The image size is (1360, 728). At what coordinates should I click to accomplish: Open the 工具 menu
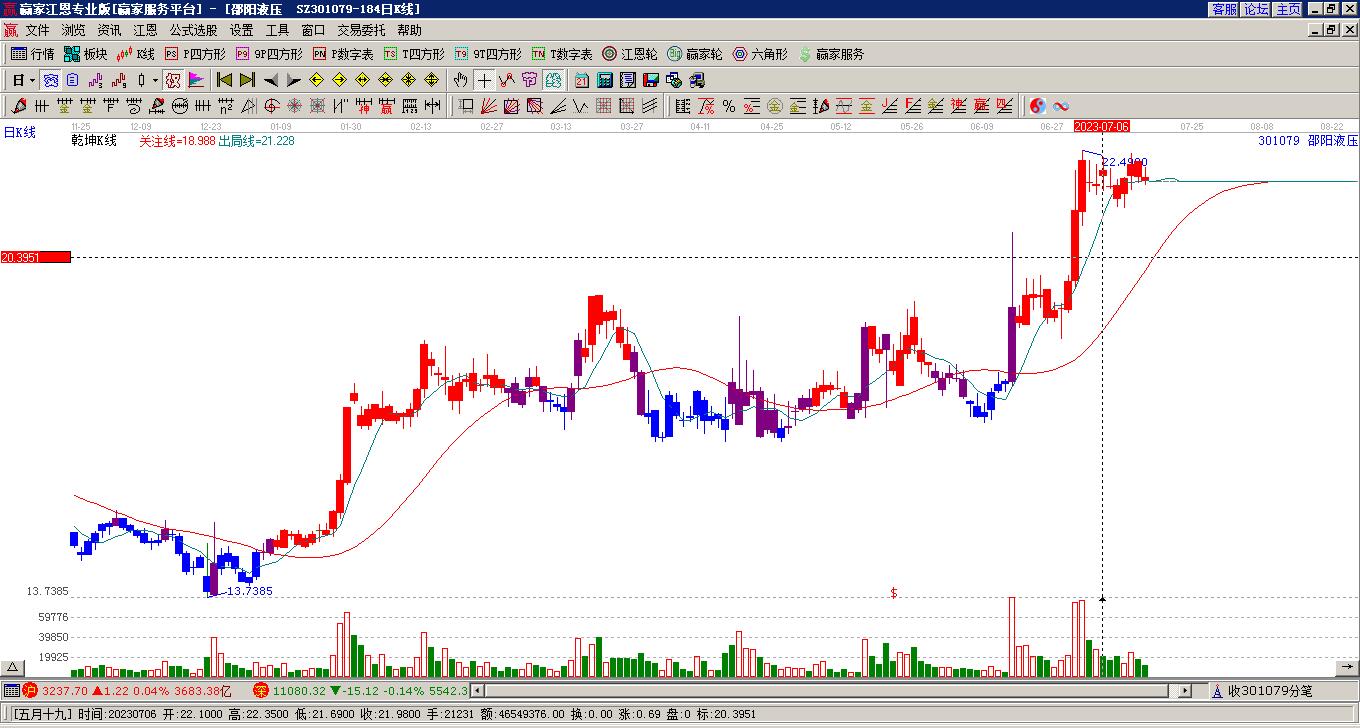pyautogui.click(x=277, y=31)
